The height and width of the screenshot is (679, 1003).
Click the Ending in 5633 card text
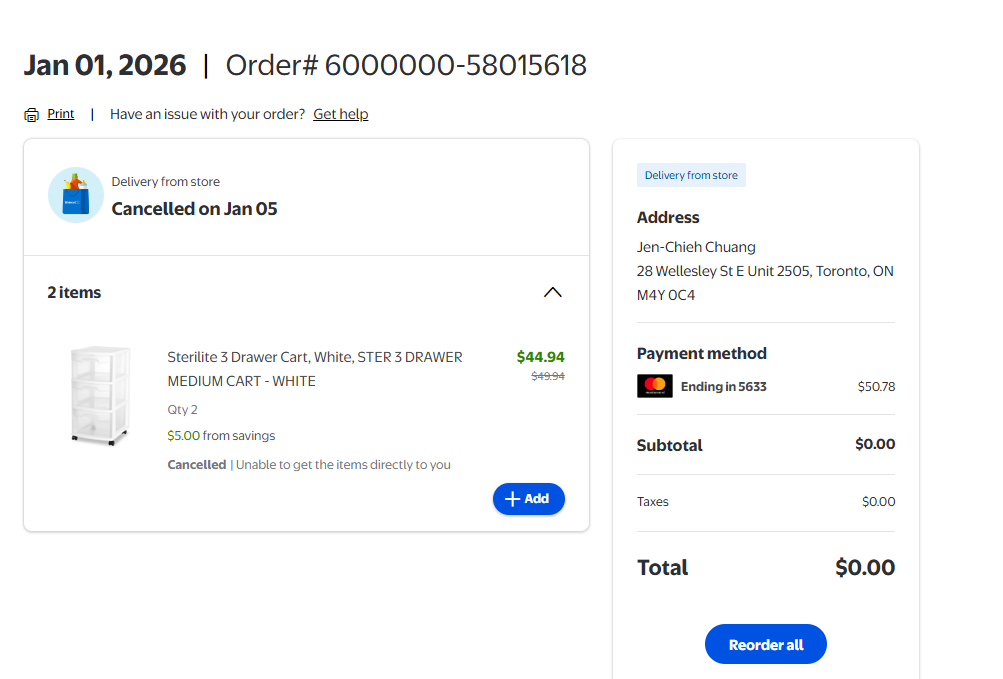[x=723, y=387]
